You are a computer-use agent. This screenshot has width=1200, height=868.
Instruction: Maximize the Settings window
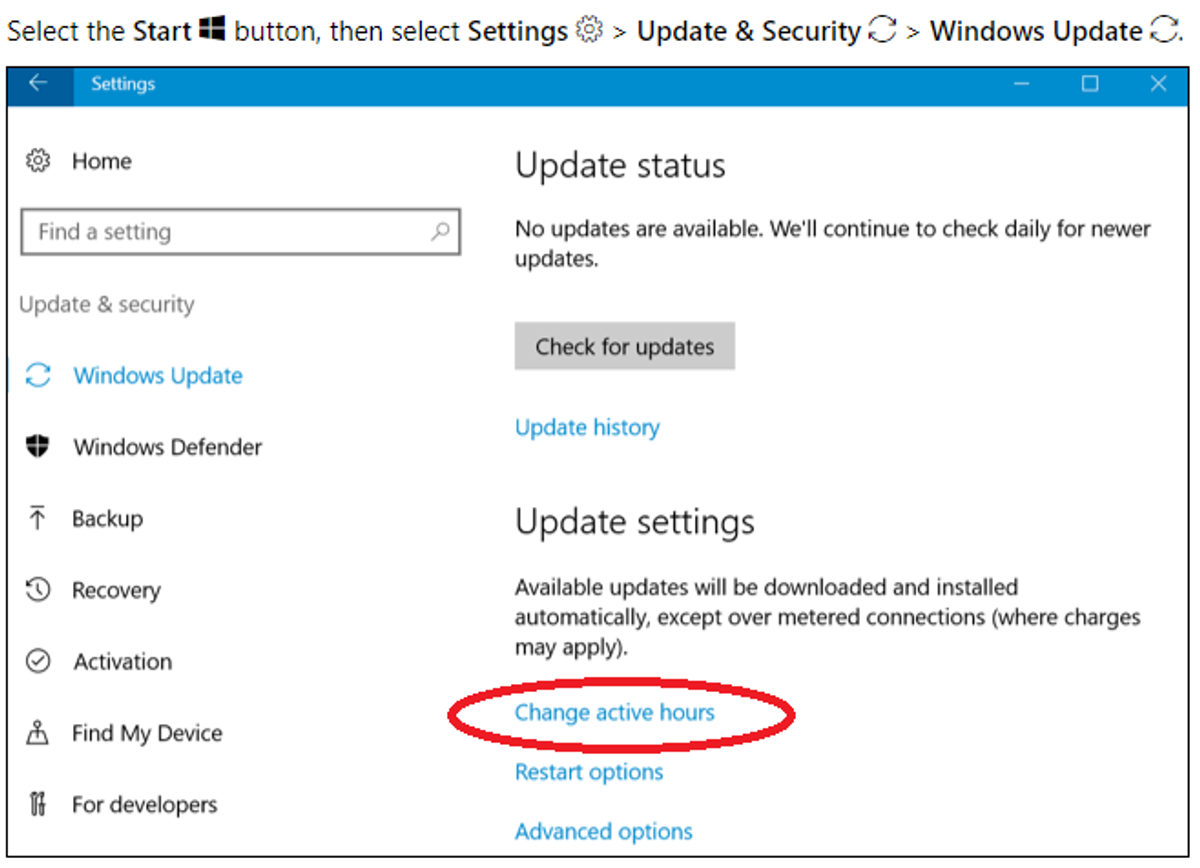pyautogui.click(x=1090, y=84)
